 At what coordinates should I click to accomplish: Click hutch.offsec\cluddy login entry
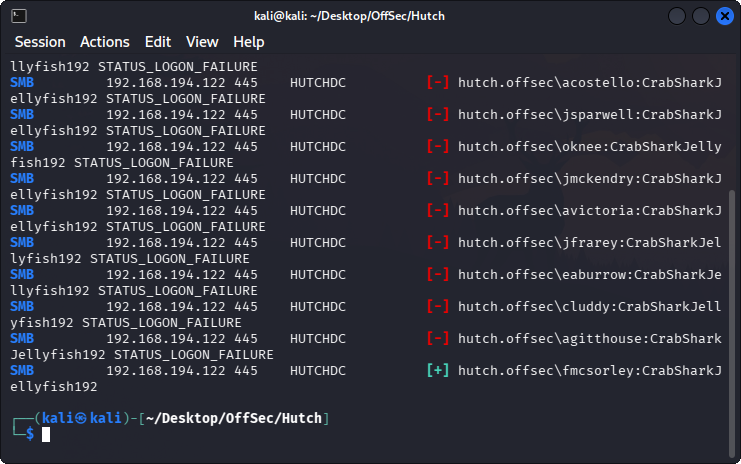(590, 307)
